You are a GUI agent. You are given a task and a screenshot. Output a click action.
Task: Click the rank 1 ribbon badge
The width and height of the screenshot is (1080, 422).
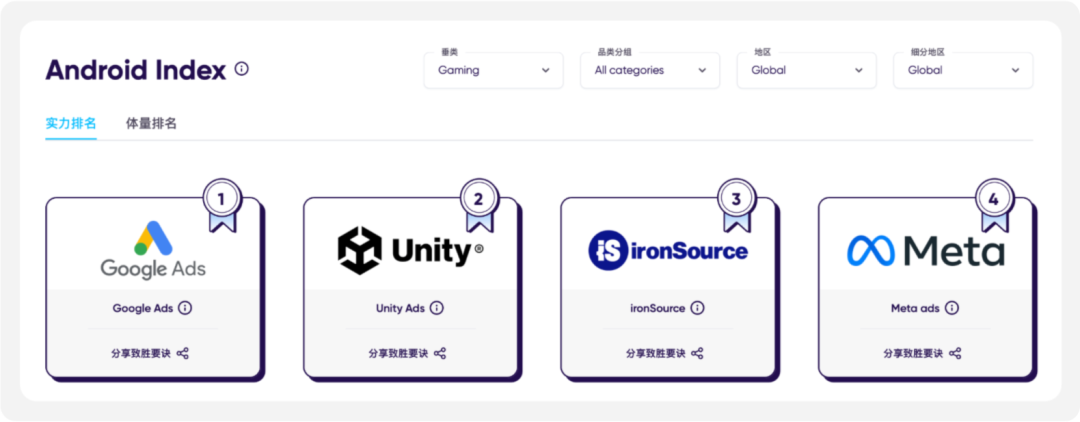tap(222, 204)
